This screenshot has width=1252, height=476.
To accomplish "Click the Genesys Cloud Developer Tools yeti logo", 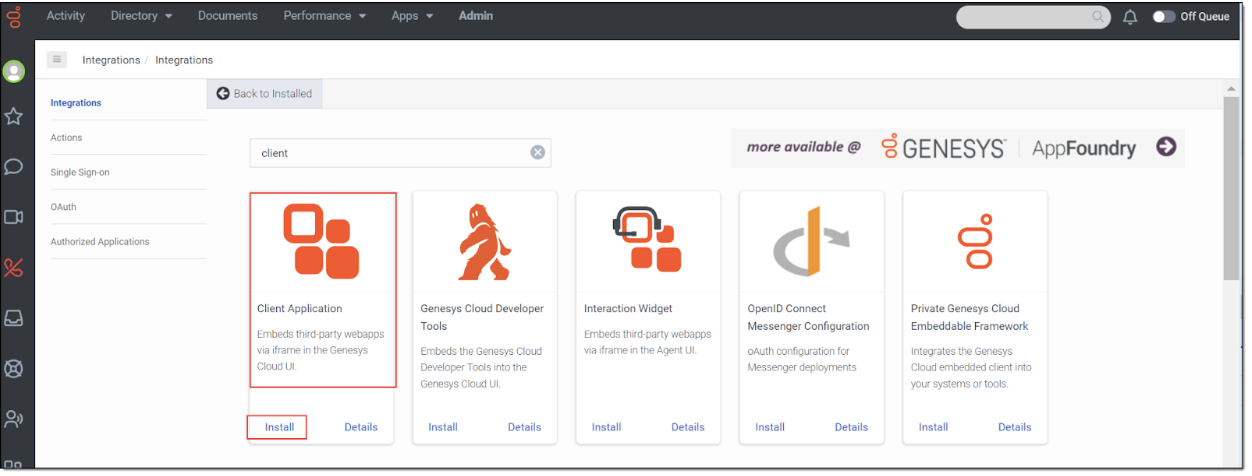I will point(484,241).
